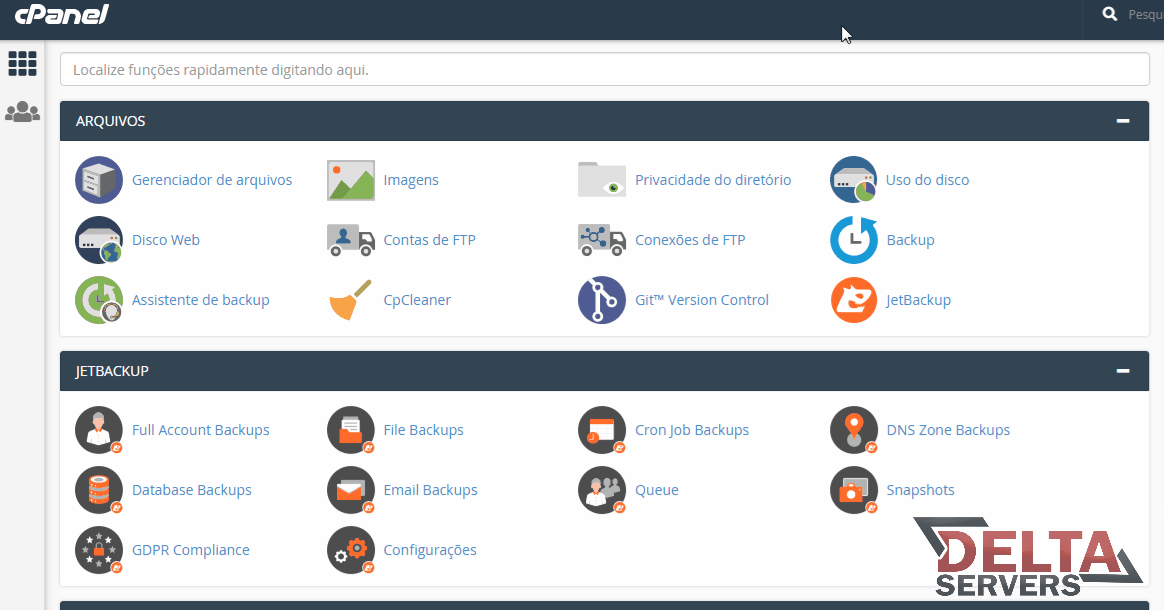Screen dimensions: 1164x610
Task: Open the Gerenciador de arquivos icon
Action: click(99, 180)
